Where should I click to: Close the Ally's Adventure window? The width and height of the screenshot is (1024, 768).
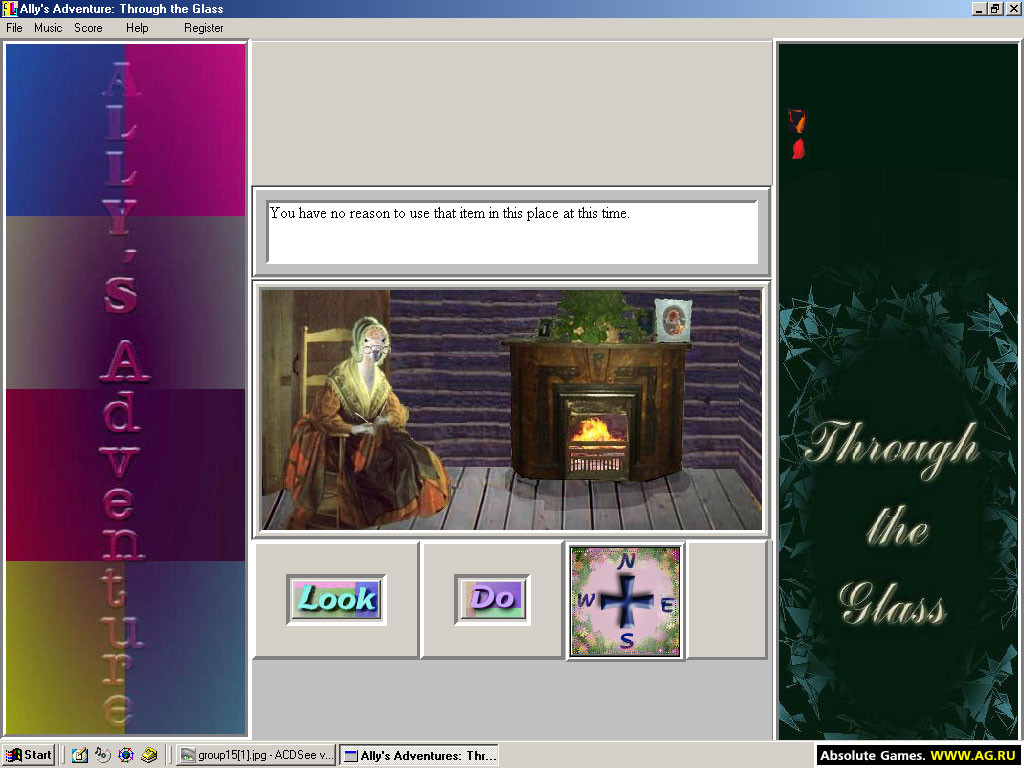[x=1012, y=9]
